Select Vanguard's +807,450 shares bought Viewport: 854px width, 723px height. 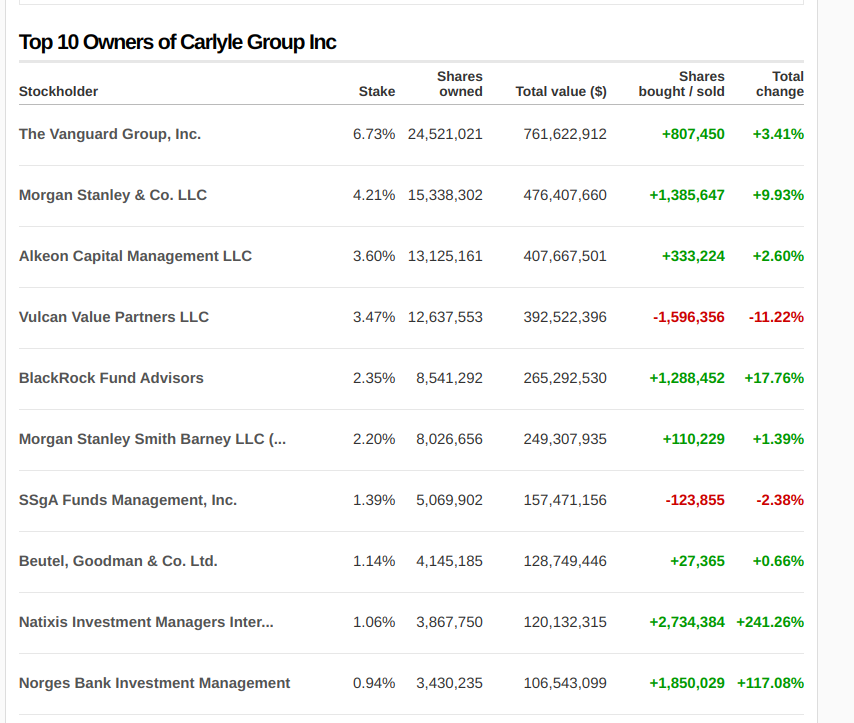pyautogui.click(x=693, y=134)
